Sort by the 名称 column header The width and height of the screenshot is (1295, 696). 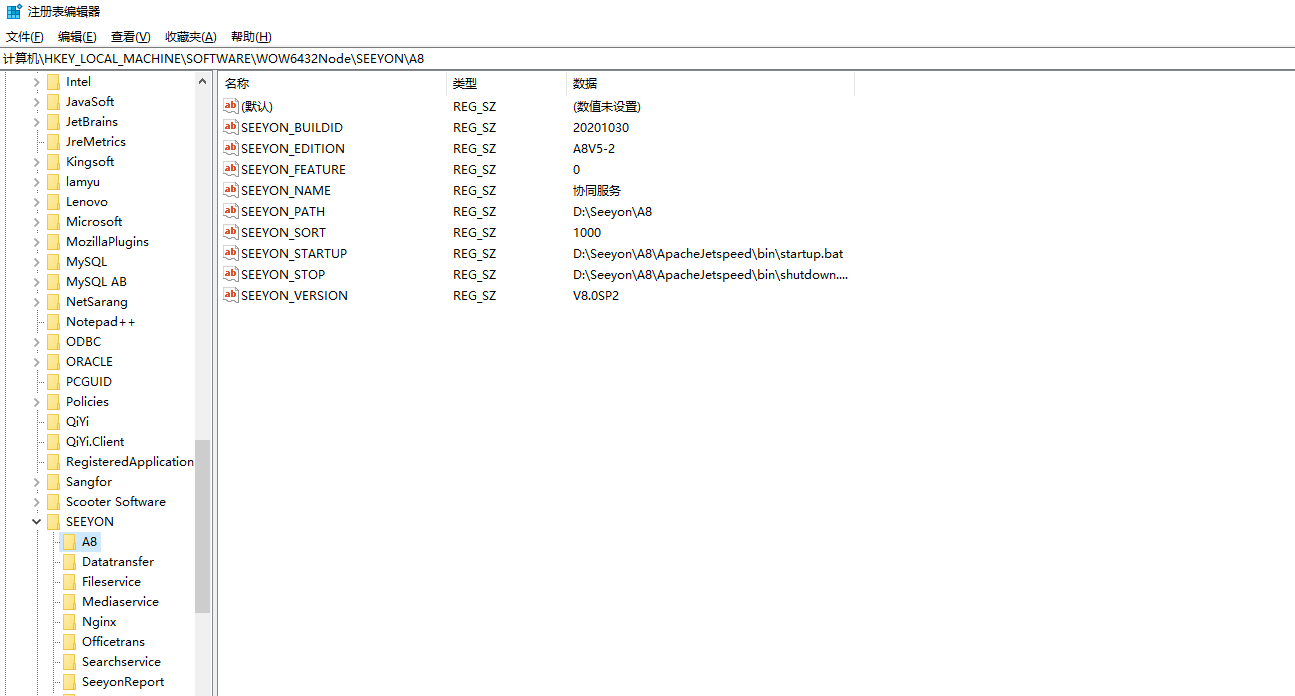click(x=332, y=84)
